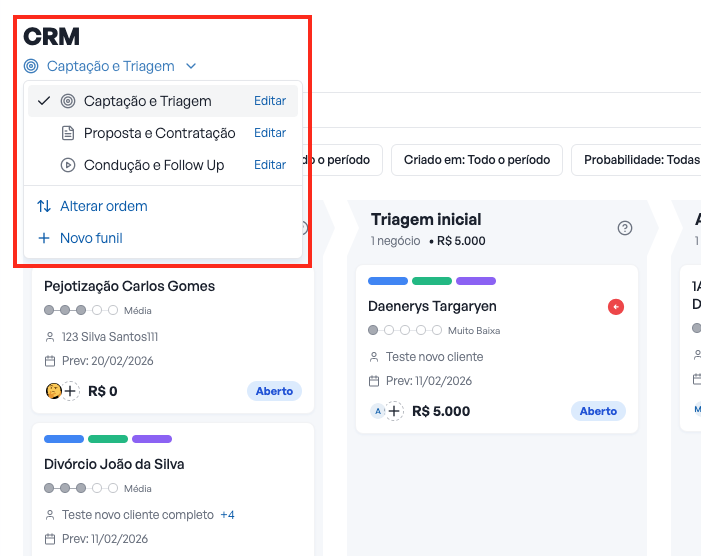Click the help icon in Triagem inicial column

pos(625,228)
